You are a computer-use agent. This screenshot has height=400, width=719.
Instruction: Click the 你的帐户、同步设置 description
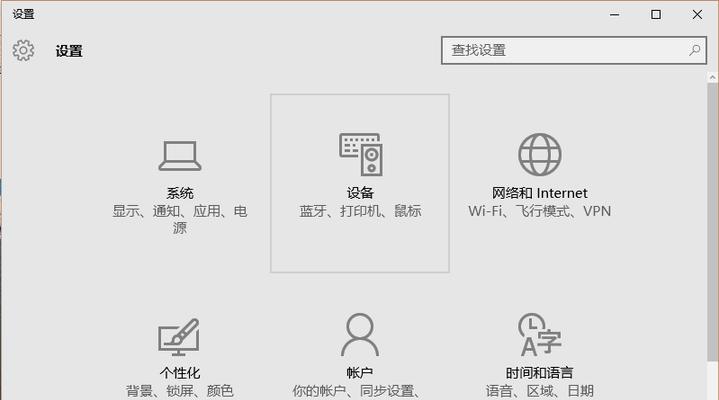click(356, 391)
